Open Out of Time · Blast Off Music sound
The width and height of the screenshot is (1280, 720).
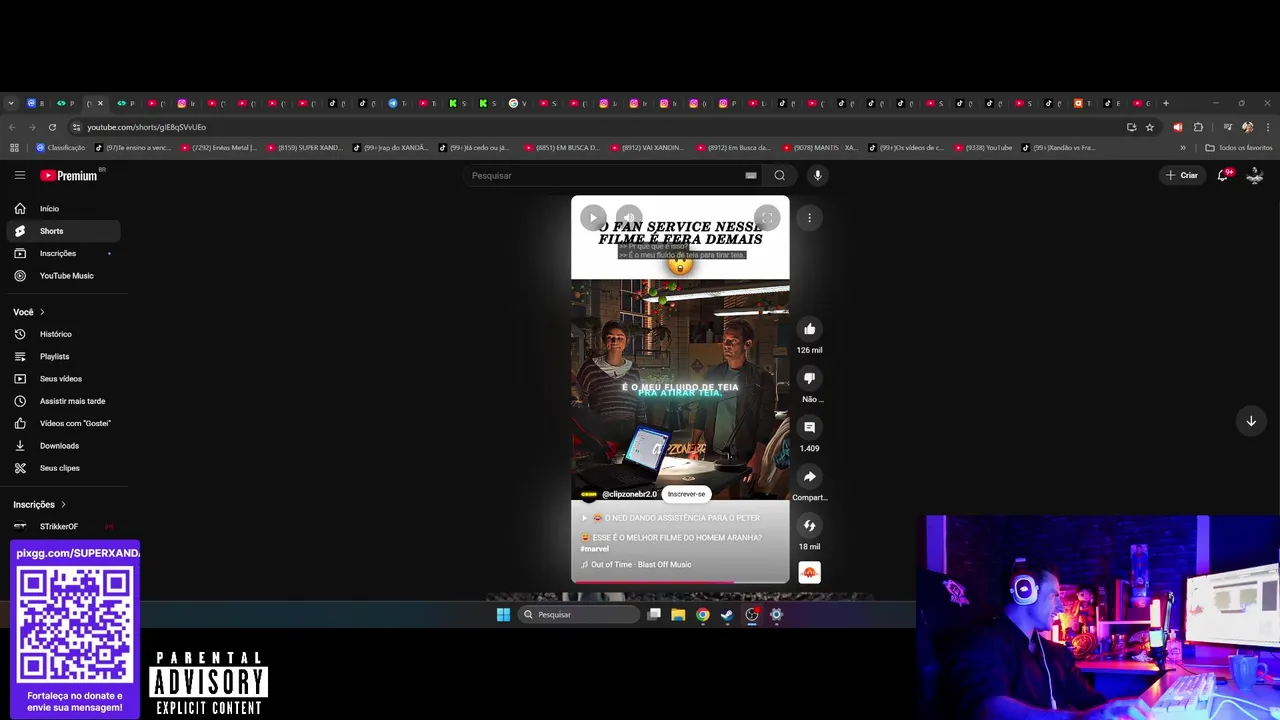(x=641, y=565)
